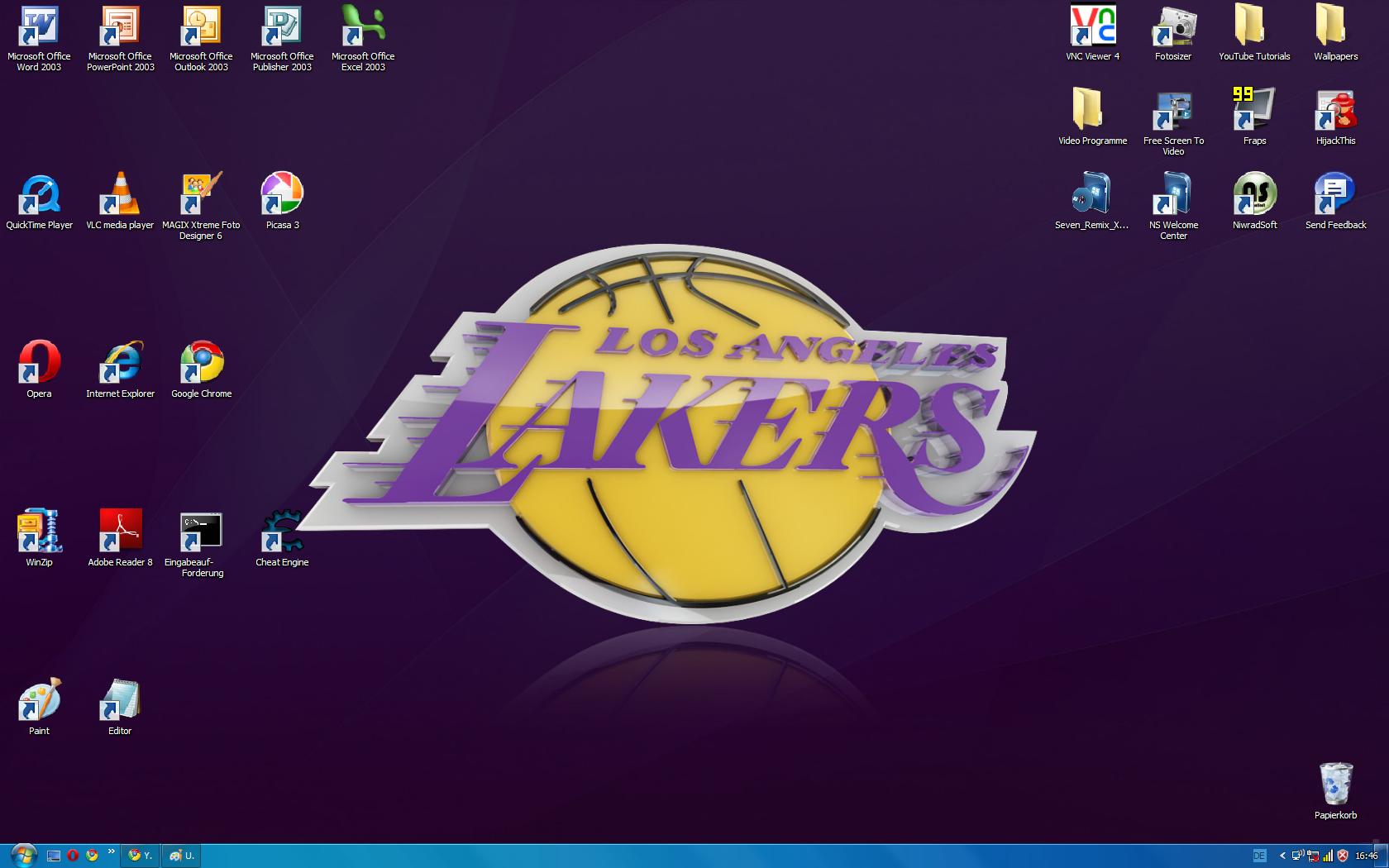Click the Microsoft Office Publisher 2003 shortcut
Viewport: 1389px width, 868px height.
point(282,38)
